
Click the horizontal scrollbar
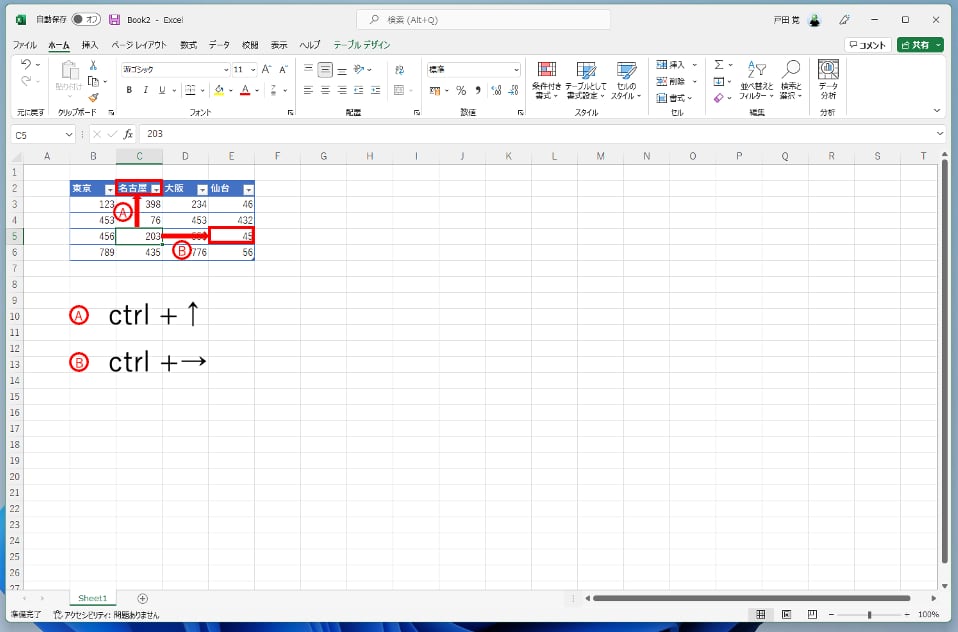tap(751, 598)
